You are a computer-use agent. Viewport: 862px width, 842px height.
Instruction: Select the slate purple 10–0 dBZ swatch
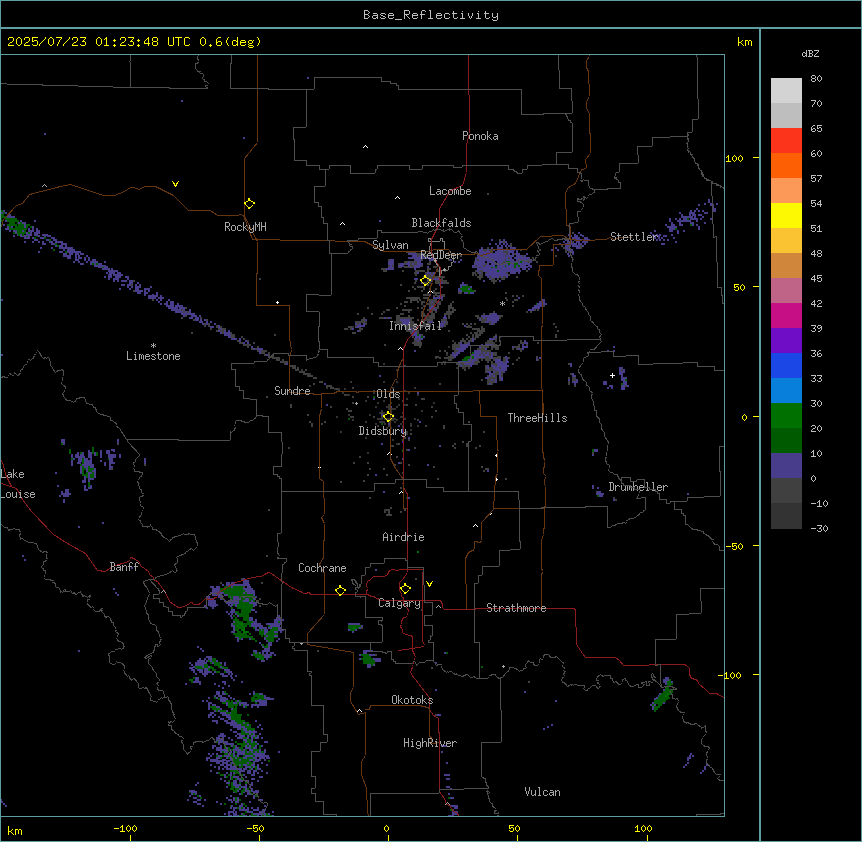tap(786, 466)
